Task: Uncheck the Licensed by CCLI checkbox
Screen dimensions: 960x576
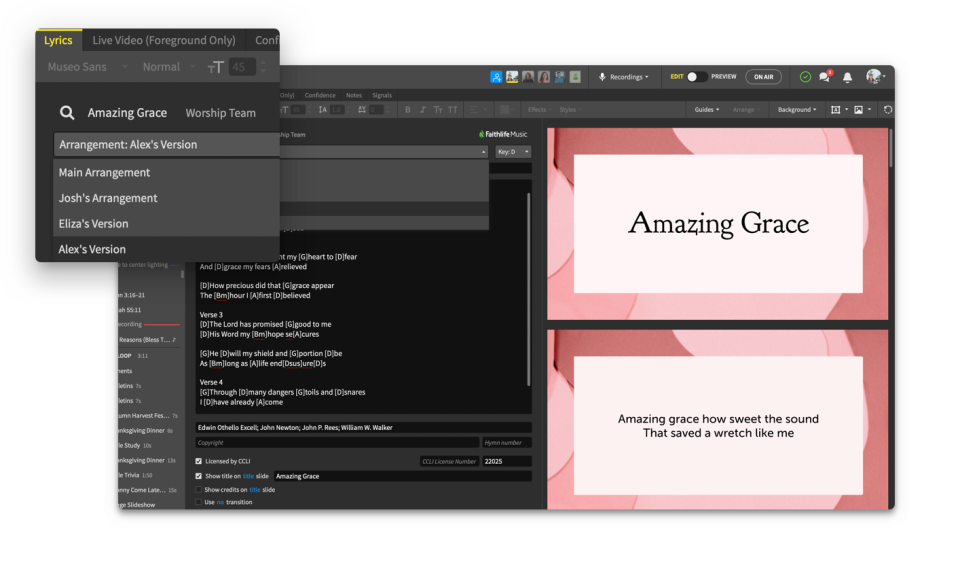Action: 199,461
